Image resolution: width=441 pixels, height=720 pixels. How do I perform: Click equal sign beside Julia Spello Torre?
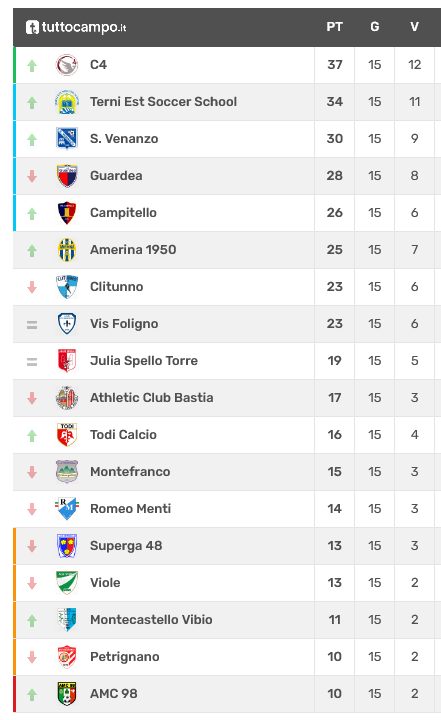(x=32, y=362)
